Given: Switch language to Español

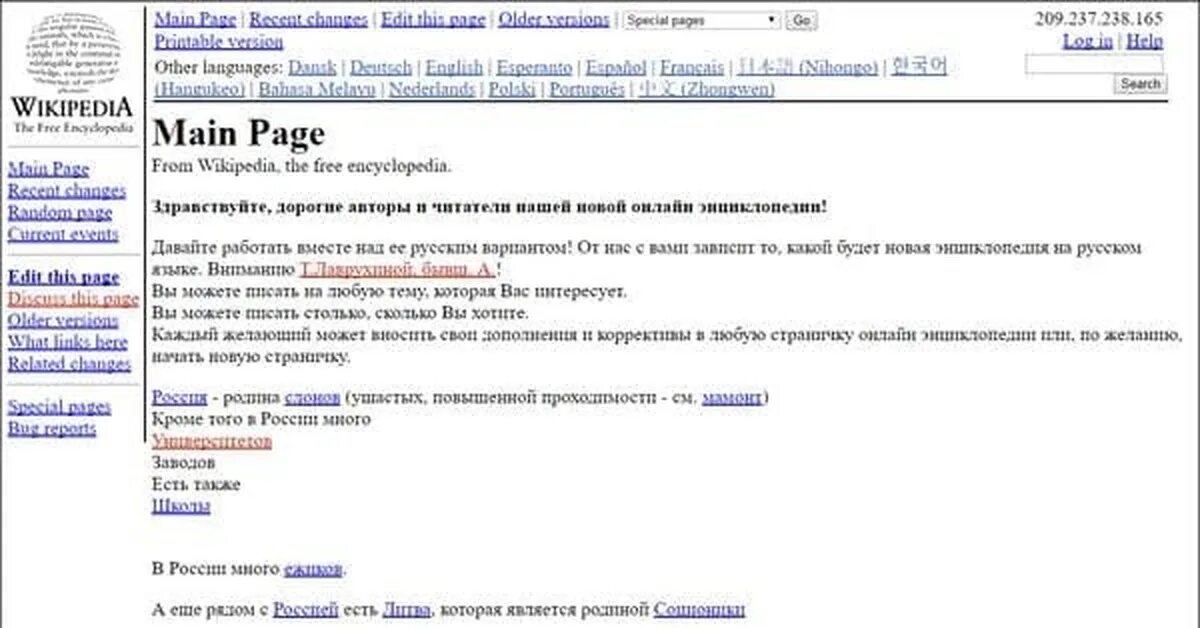Looking at the screenshot, I should click(616, 68).
